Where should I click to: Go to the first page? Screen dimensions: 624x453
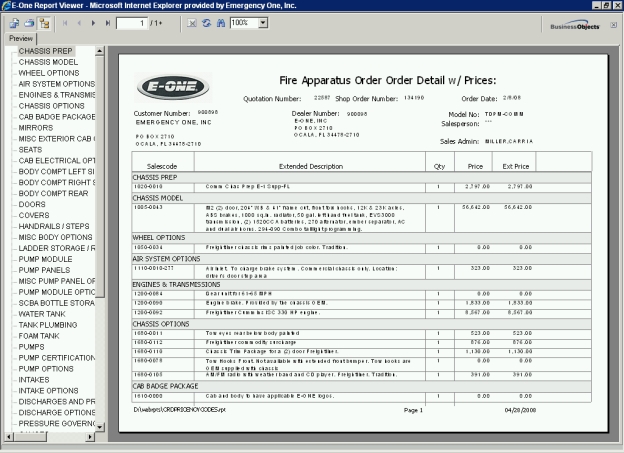coord(65,23)
